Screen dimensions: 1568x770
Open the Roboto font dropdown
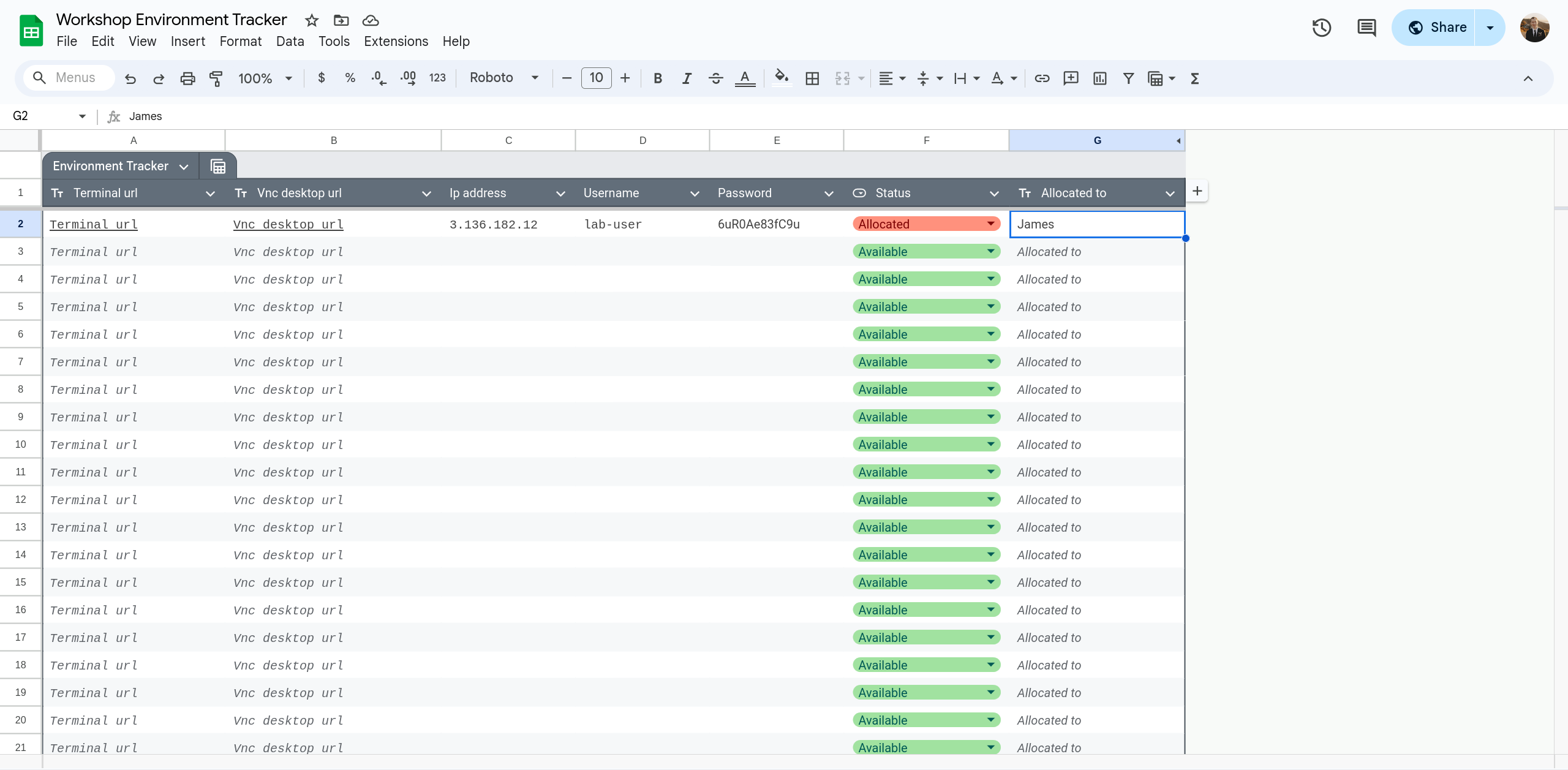tap(503, 78)
